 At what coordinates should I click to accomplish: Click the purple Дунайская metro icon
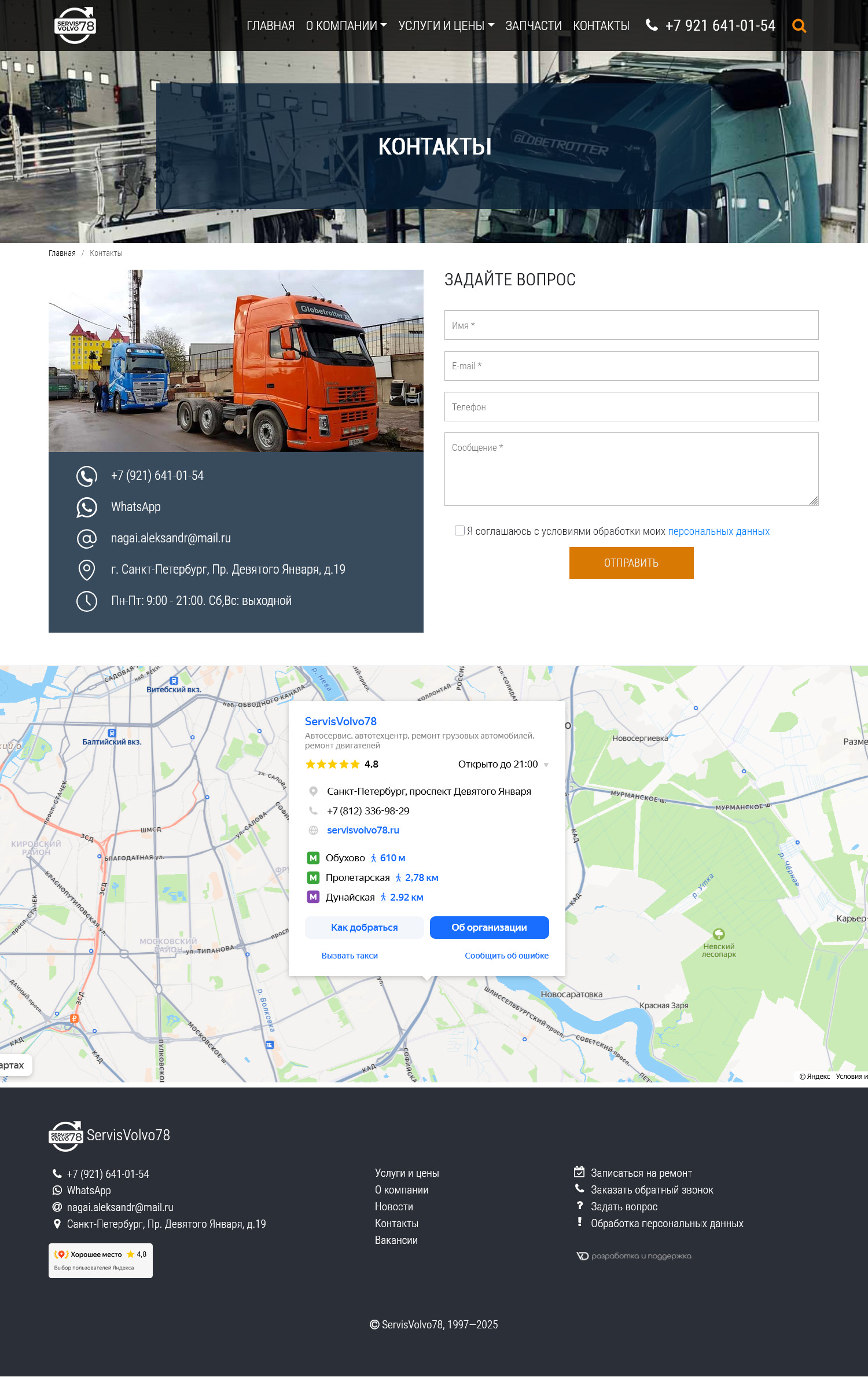[x=313, y=897]
